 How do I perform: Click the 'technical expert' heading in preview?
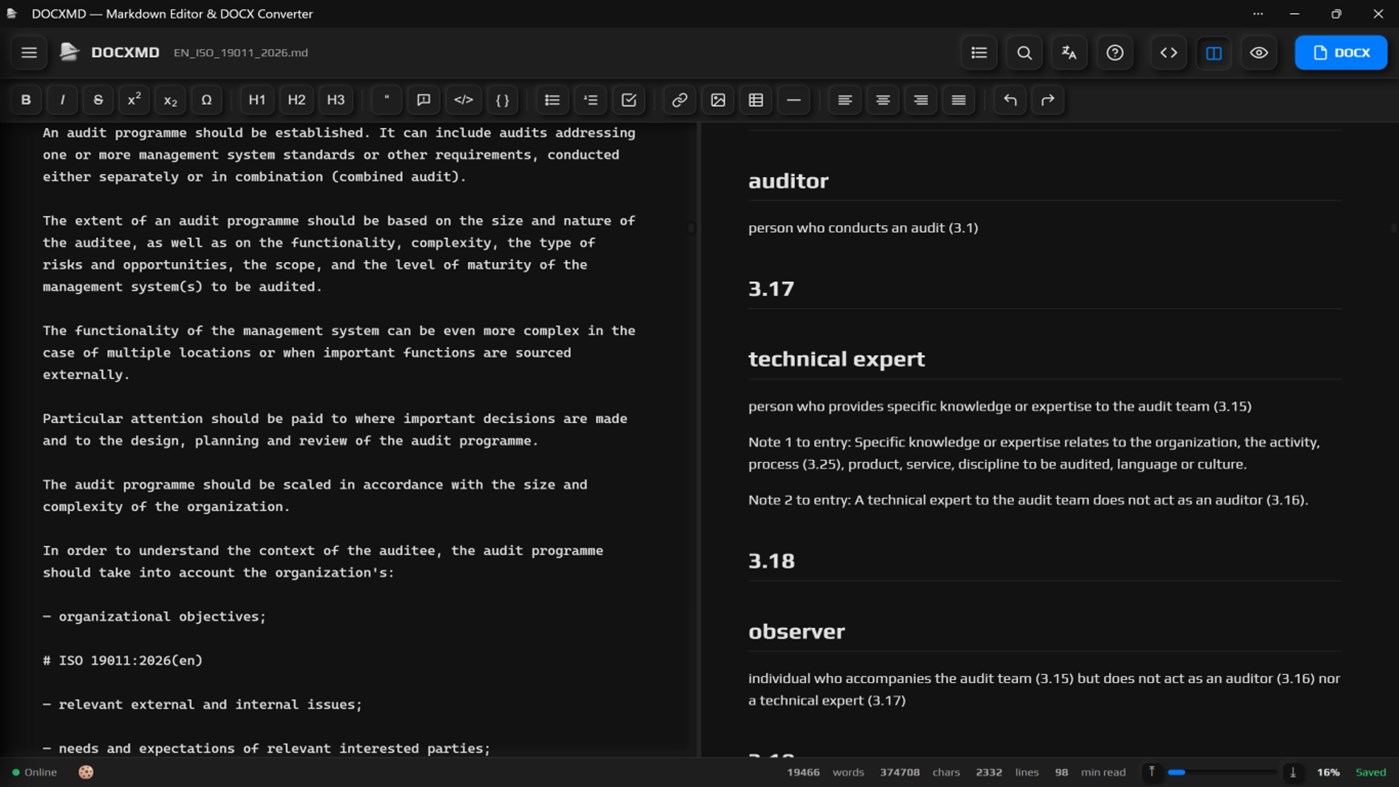point(836,359)
